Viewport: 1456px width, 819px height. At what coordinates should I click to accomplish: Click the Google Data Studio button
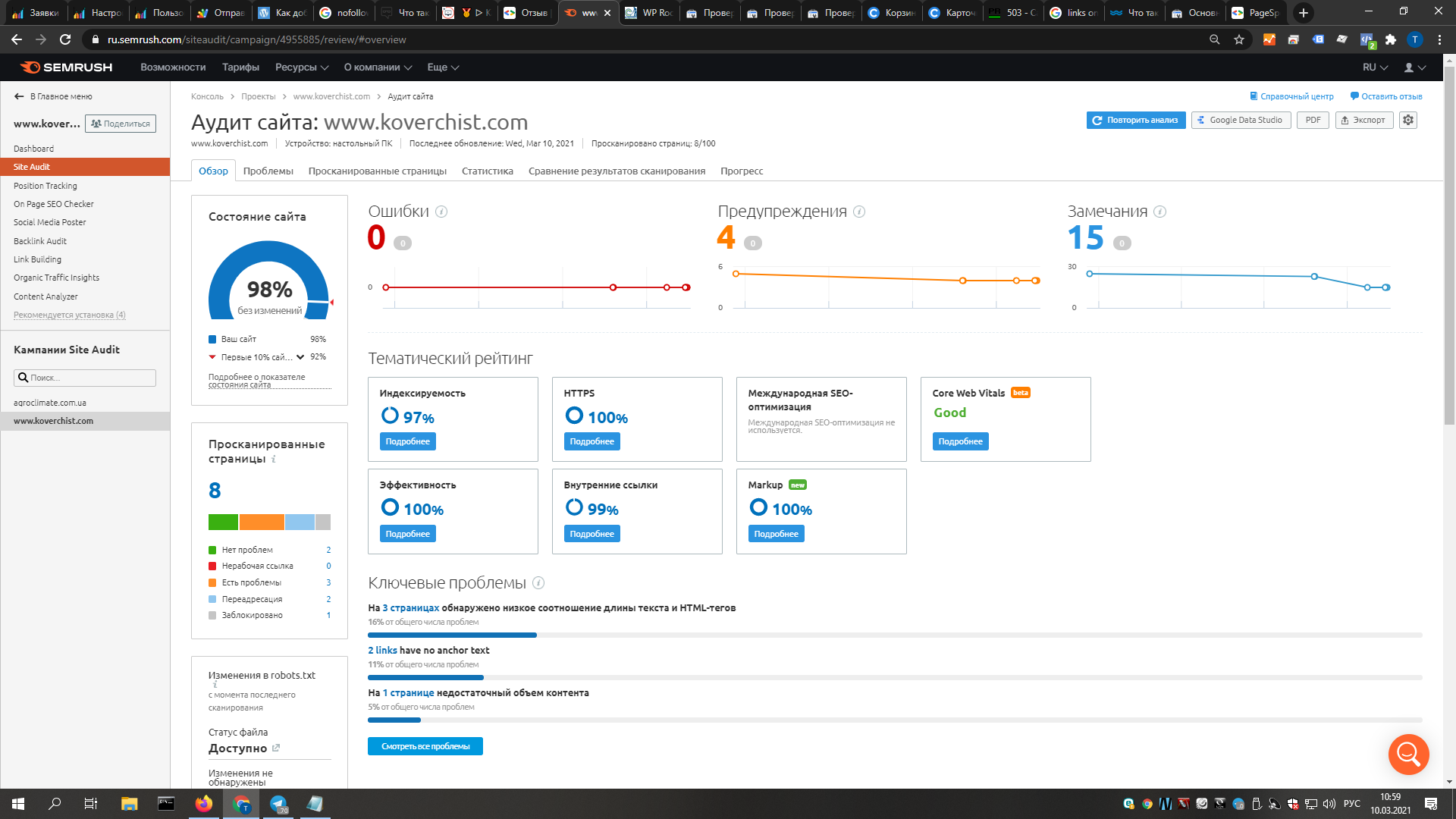(1241, 120)
